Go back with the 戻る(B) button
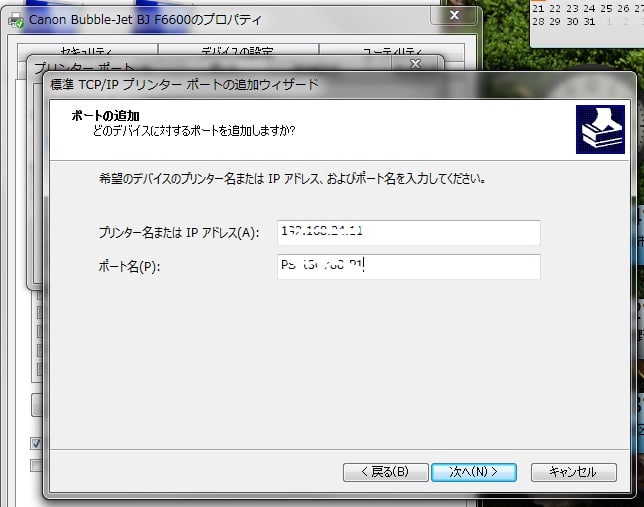644x507 pixels. 386,472
